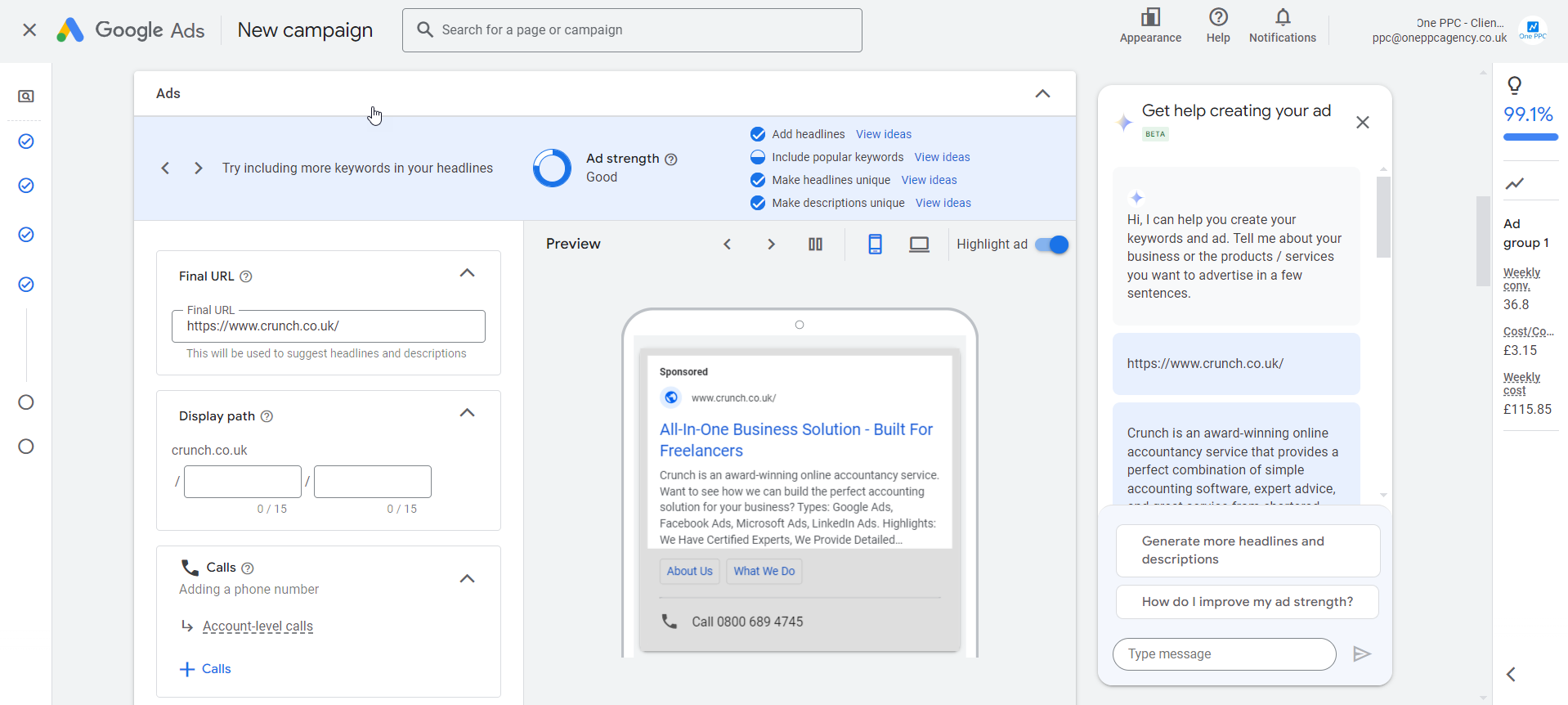Viewport: 1568px width, 705px height.
Task: Open the Calls help icon
Action: tap(248, 568)
